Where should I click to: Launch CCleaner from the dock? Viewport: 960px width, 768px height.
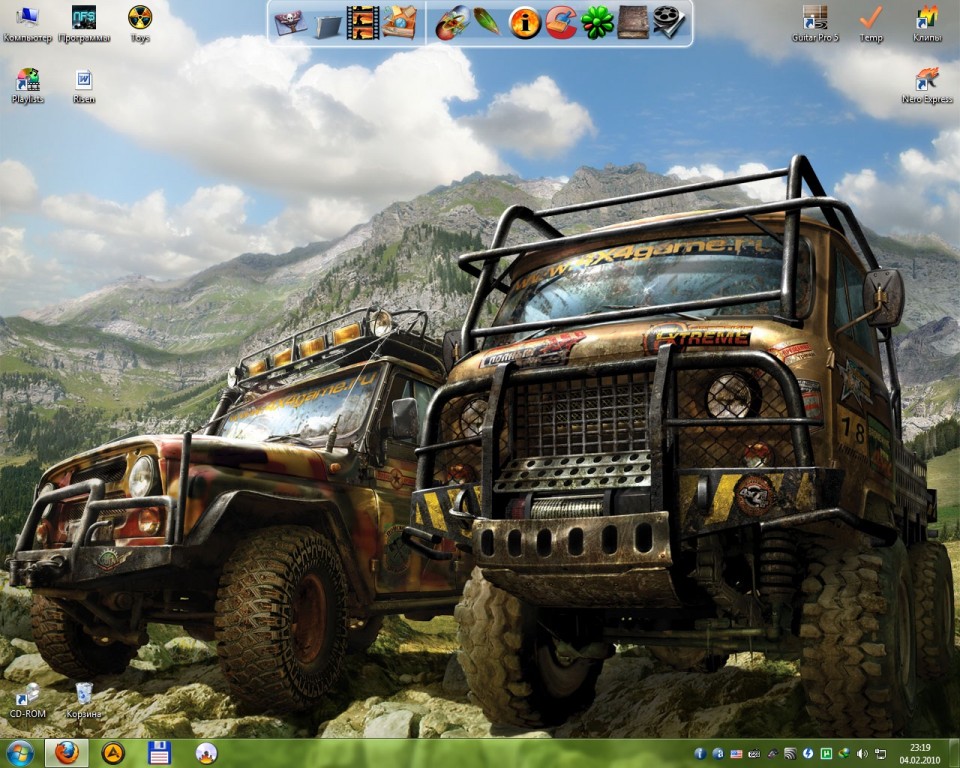pyautogui.click(x=561, y=23)
